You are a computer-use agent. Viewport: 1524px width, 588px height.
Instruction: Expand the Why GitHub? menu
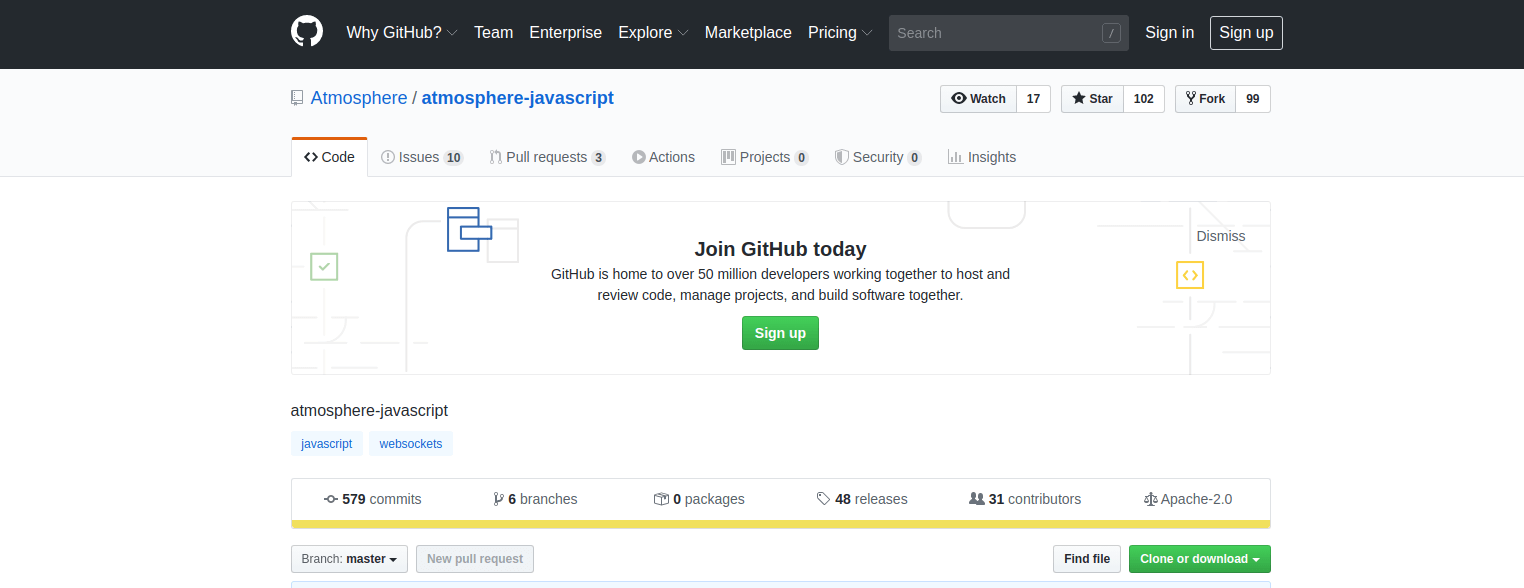(402, 32)
